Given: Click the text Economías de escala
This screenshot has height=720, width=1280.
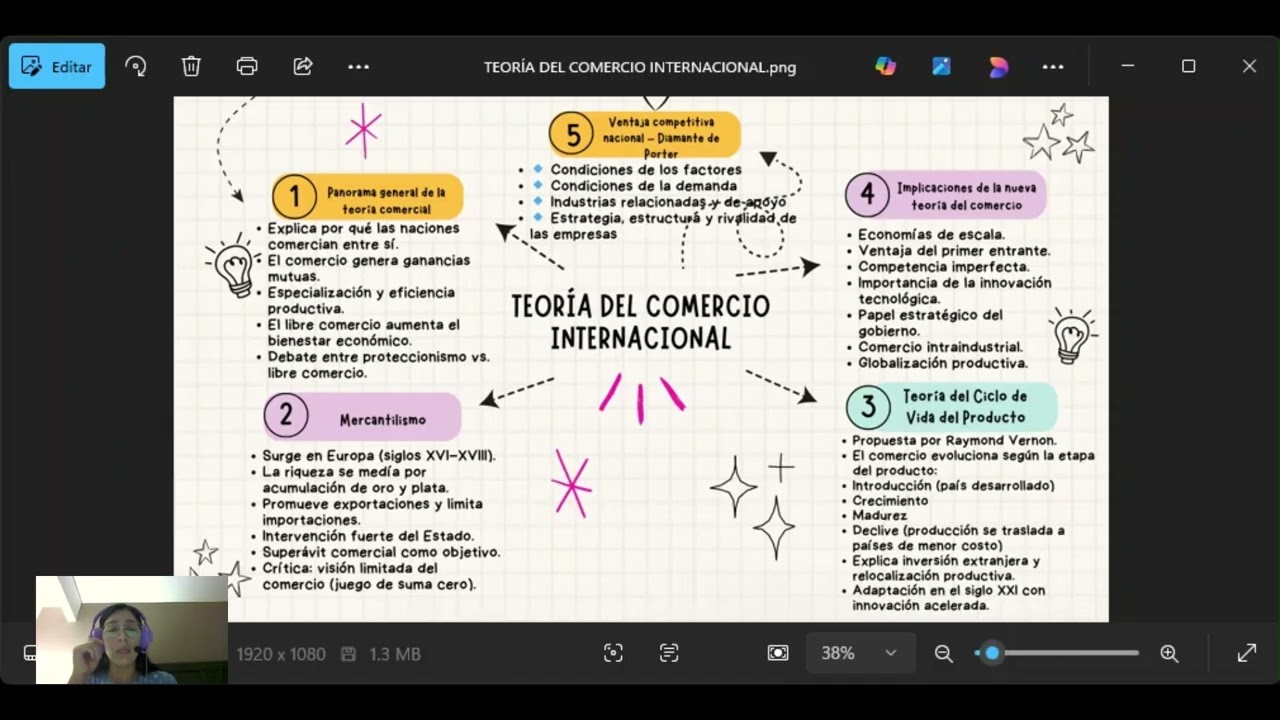Looking at the screenshot, I should click(x=932, y=235).
